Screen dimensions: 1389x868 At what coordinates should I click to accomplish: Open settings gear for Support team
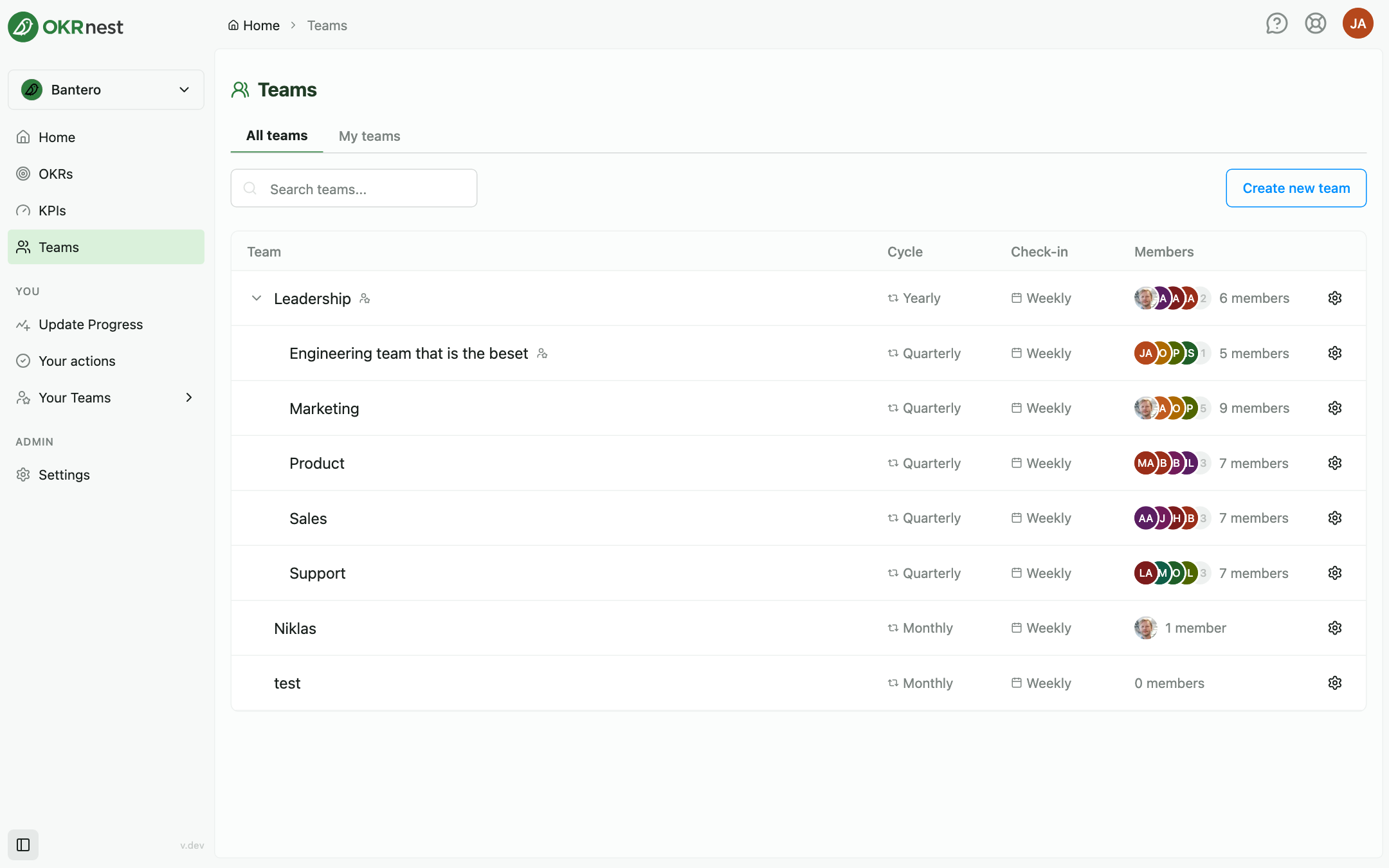point(1335,573)
